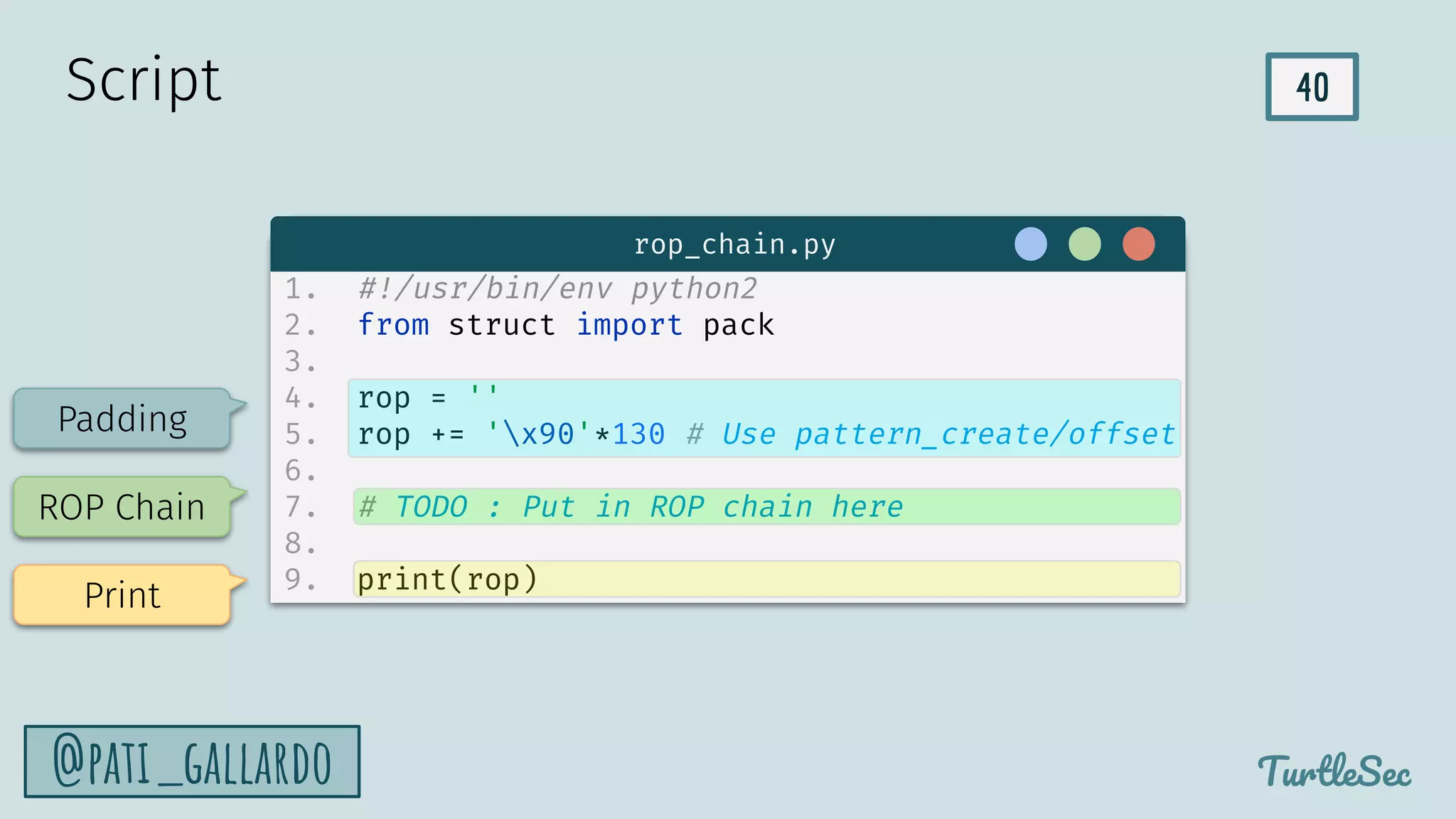The width and height of the screenshot is (1456, 819).
Task: Click the rop_chain.py file title
Action: 734,244
